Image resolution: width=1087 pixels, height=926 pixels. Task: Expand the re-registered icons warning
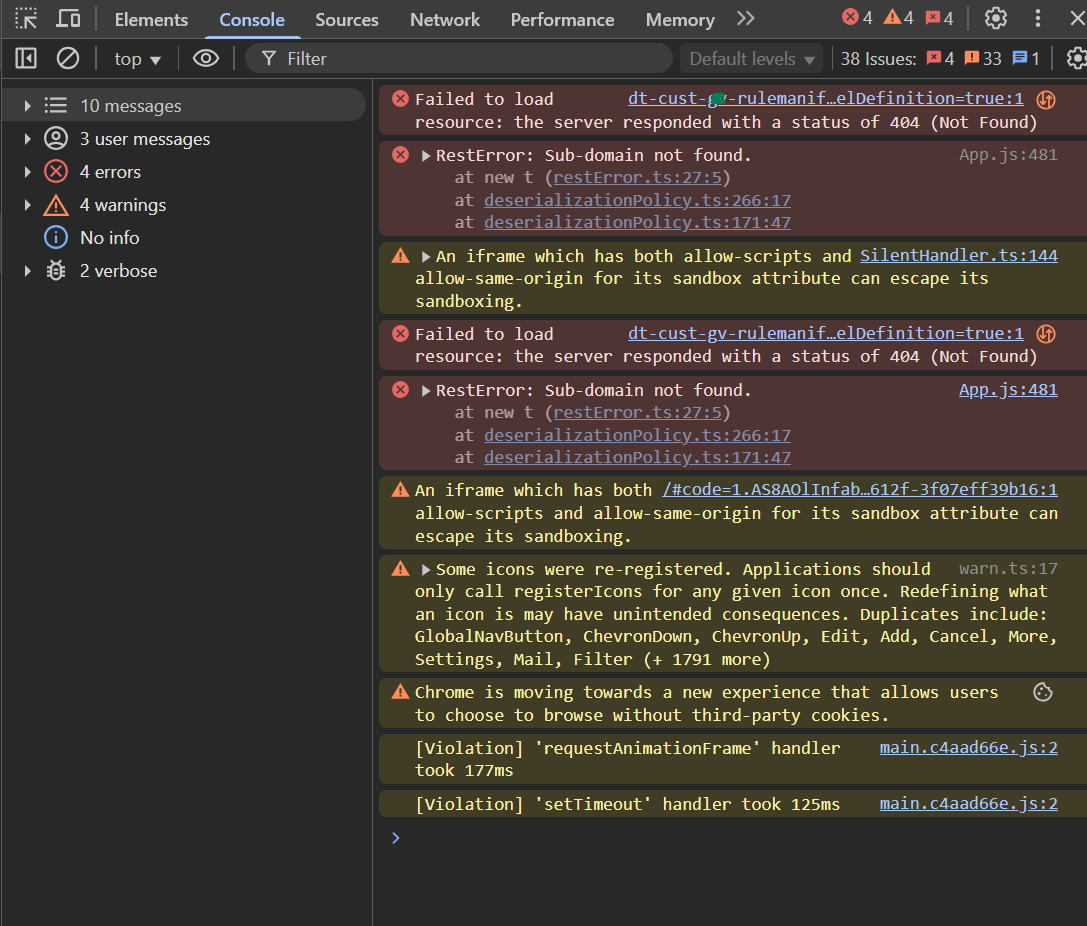(x=426, y=570)
